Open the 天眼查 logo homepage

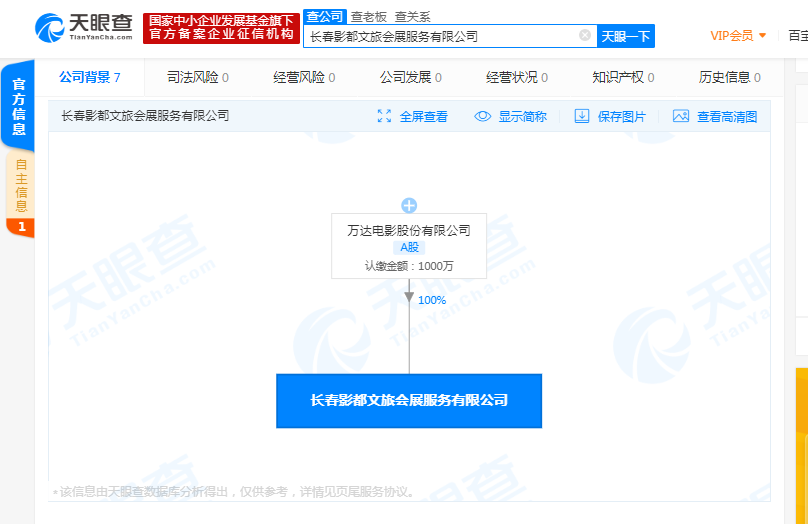point(84,28)
